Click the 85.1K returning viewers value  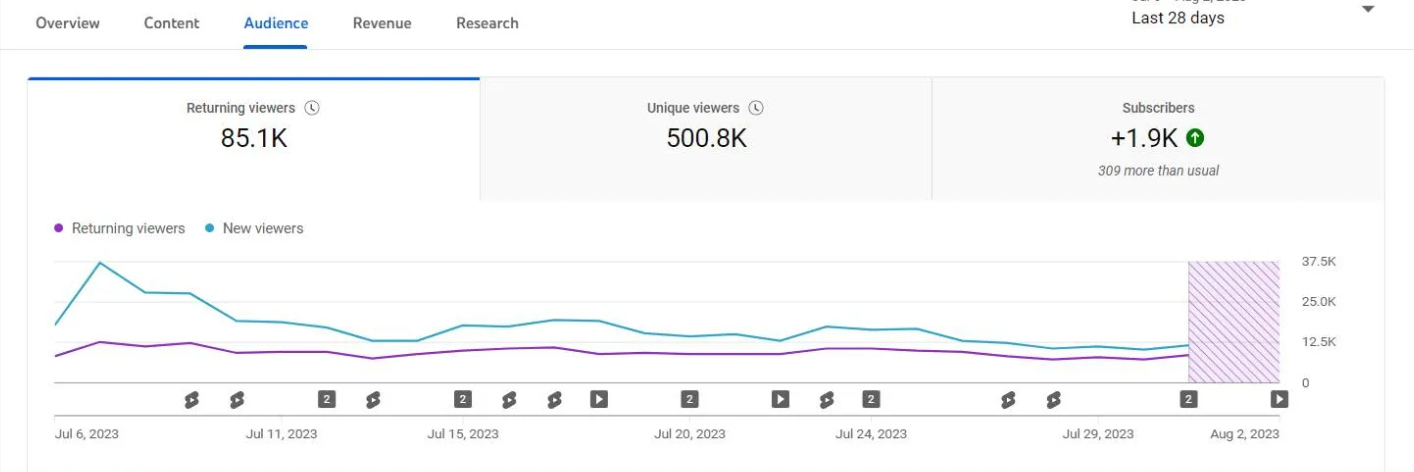tap(254, 138)
